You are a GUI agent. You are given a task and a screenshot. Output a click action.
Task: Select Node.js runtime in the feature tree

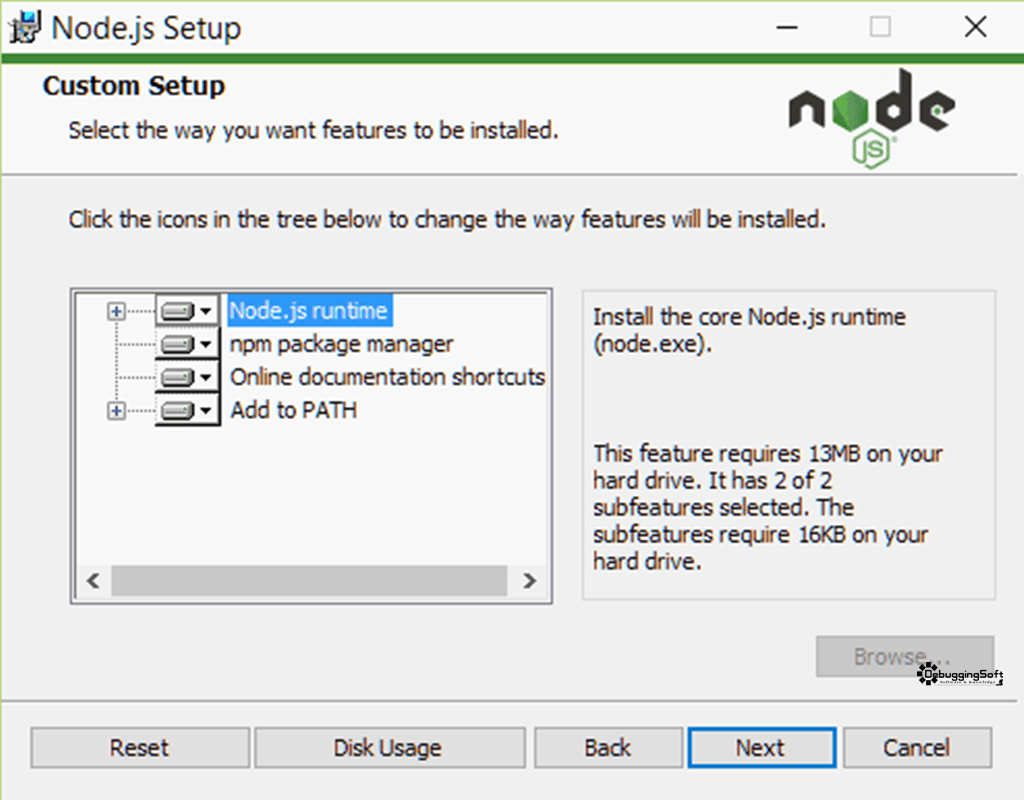[x=310, y=311]
